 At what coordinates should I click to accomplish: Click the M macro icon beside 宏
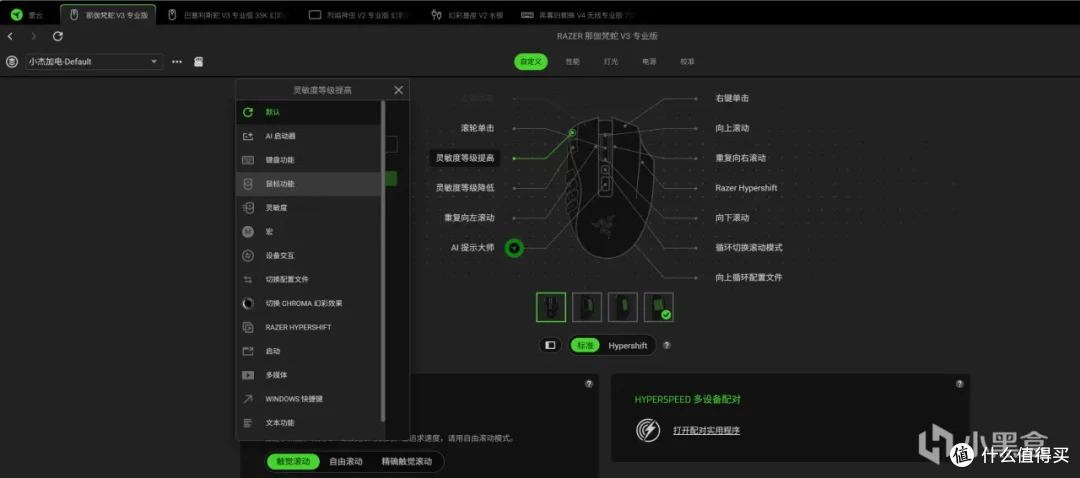248,231
